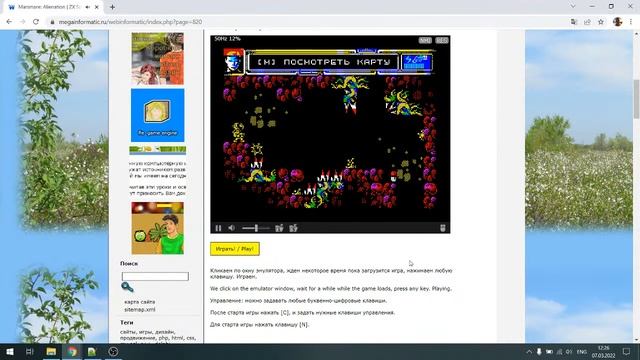640x360 pixels.
Task: Click the first small badge atop emulator screen
Action: 425,40
